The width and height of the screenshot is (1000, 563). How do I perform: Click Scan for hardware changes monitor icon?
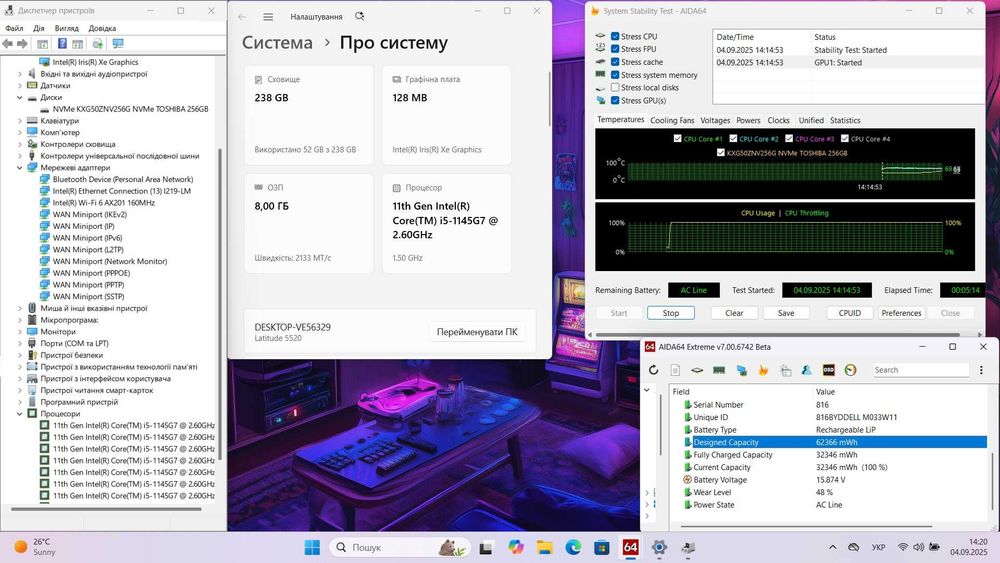click(x=118, y=43)
